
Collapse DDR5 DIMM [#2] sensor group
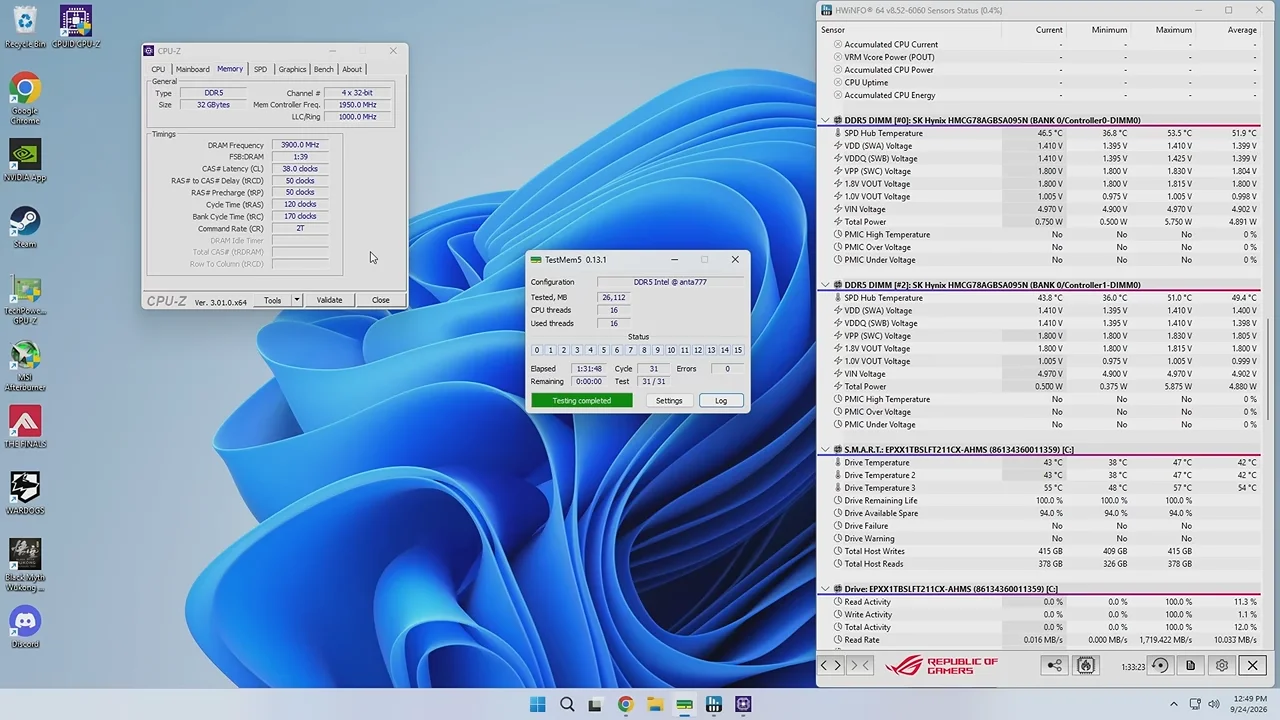(x=825, y=285)
